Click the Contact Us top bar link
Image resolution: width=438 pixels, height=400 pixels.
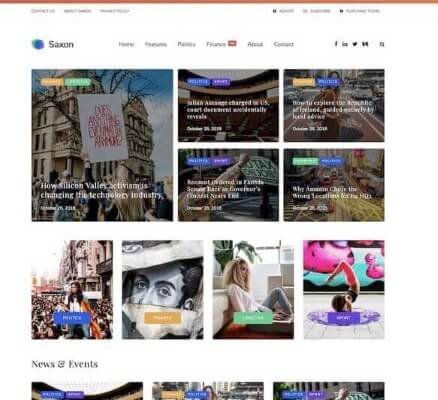click(43, 11)
